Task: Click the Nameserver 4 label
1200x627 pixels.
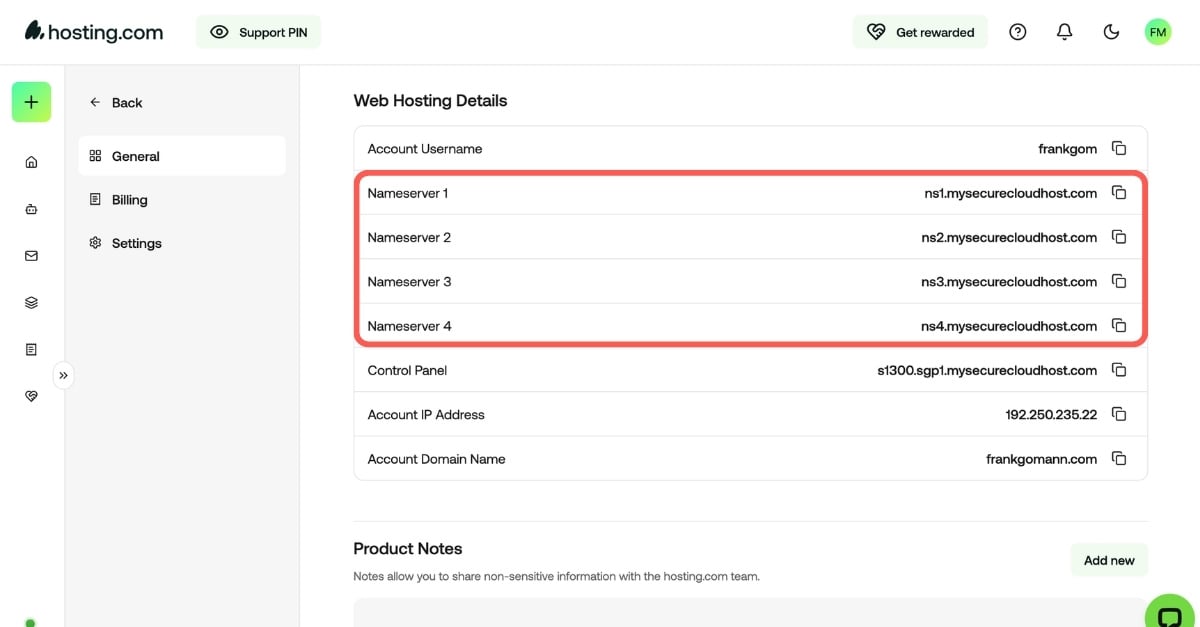Action: click(409, 326)
